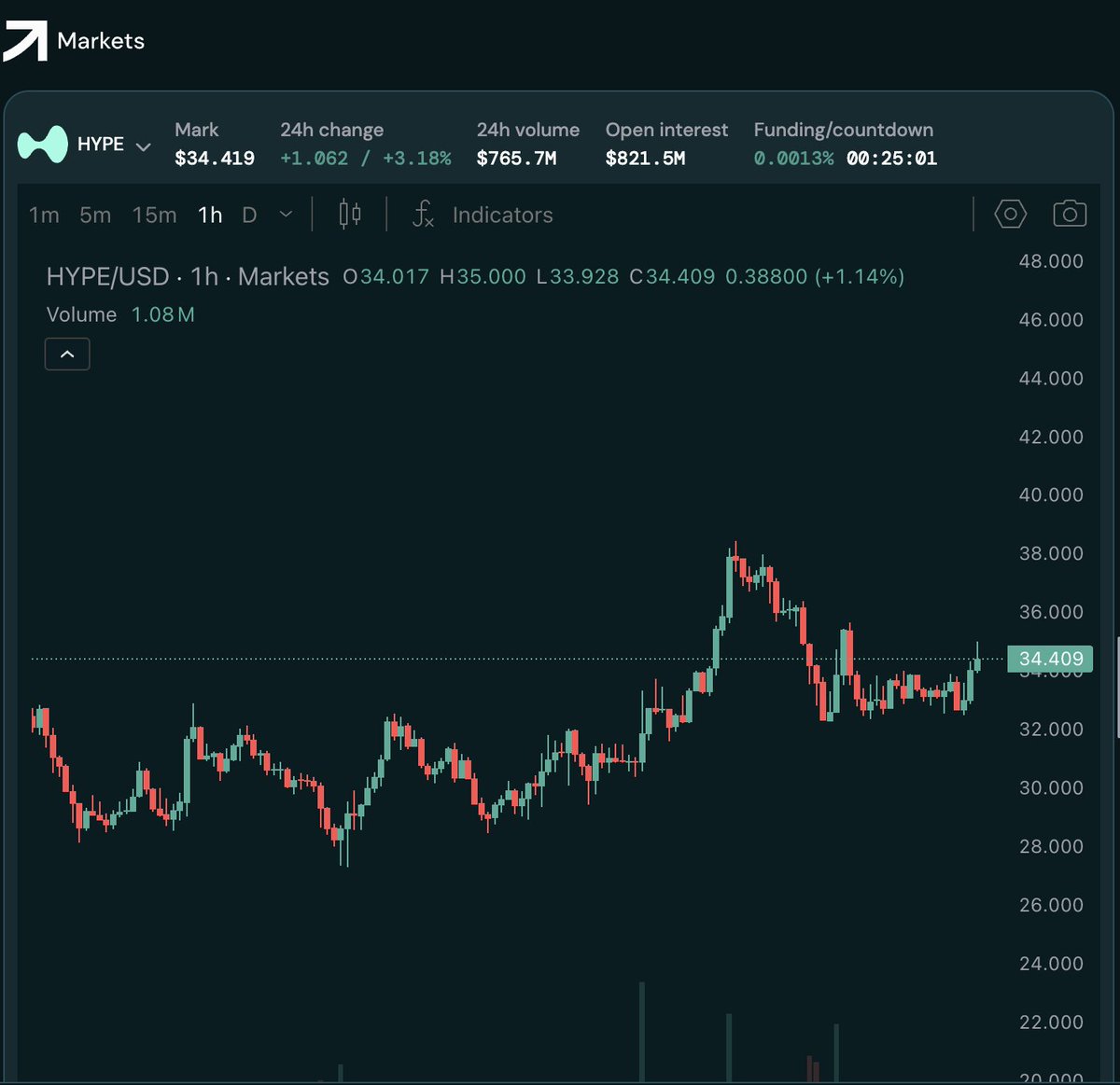The width and height of the screenshot is (1120, 1085).
Task: Click the HYPE token logo icon
Action: pos(43,145)
